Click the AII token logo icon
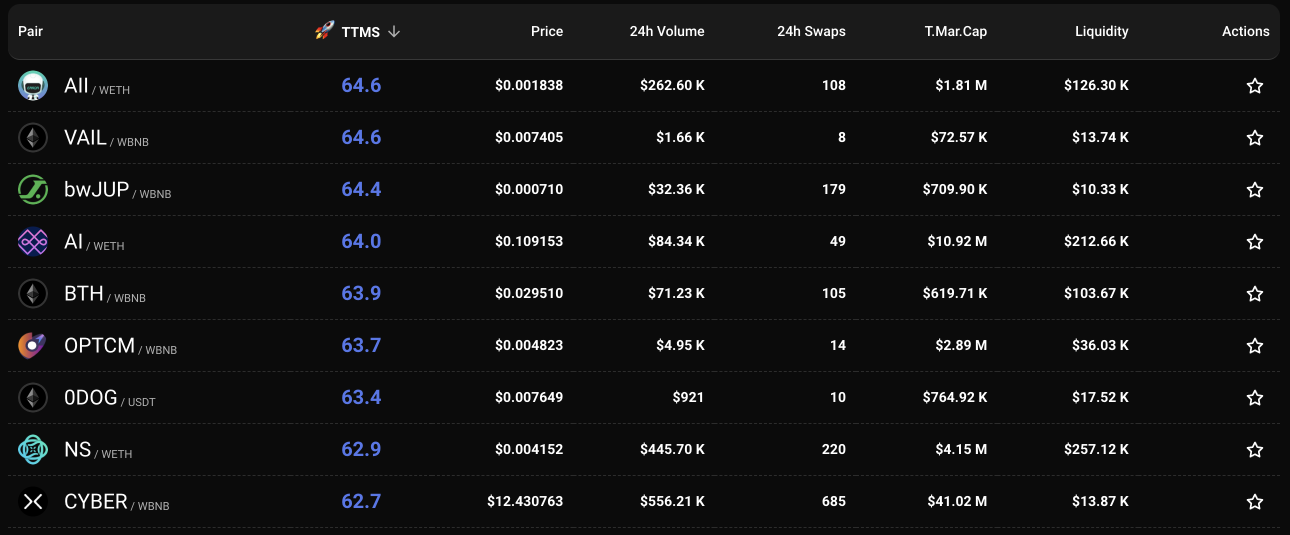 coord(33,86)
